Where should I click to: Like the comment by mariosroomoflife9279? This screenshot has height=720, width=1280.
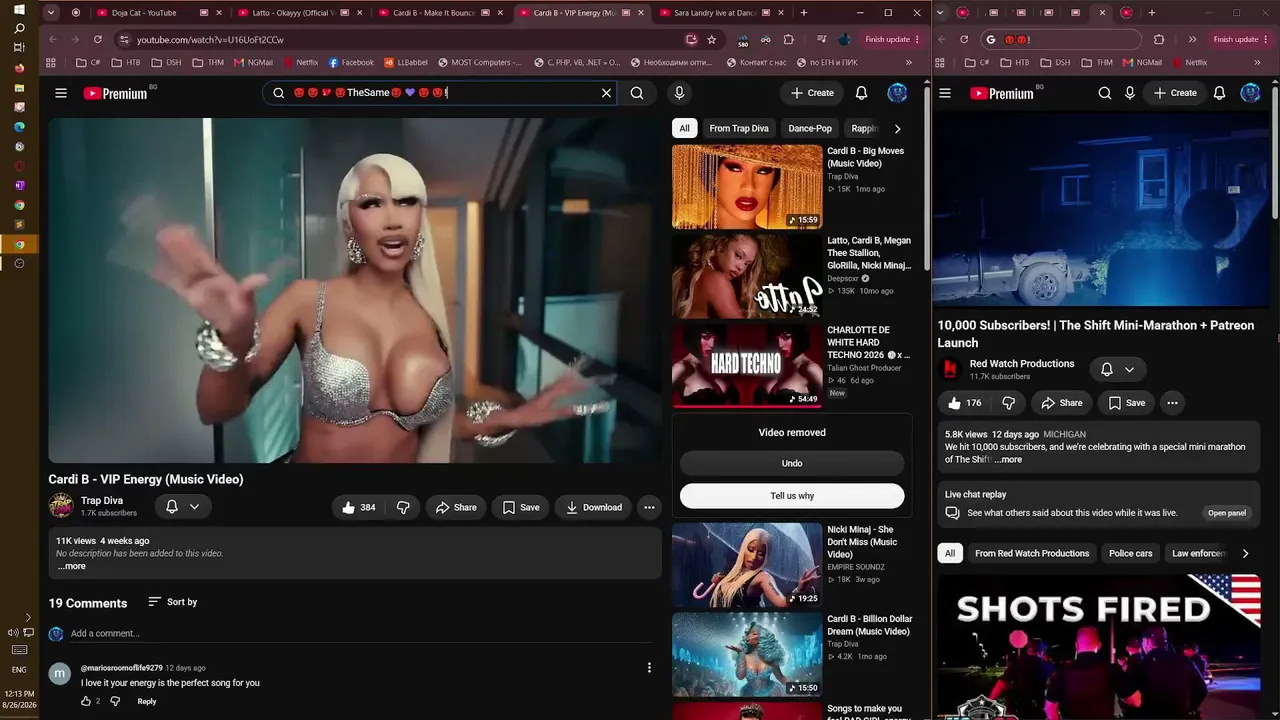[x=86, y=701]
